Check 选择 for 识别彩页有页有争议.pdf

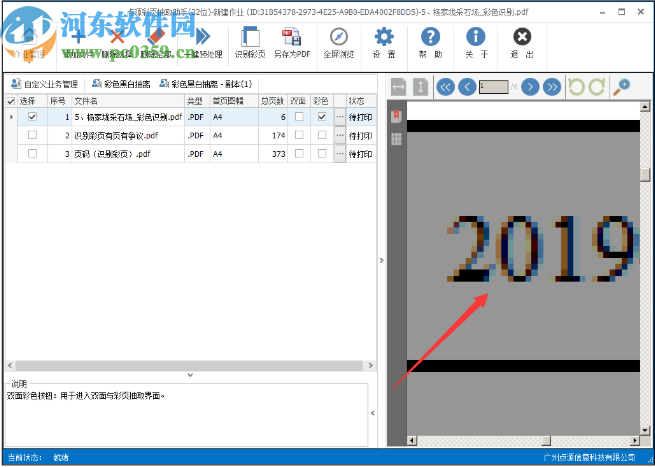pyautogui.click(x=32, y=135)
